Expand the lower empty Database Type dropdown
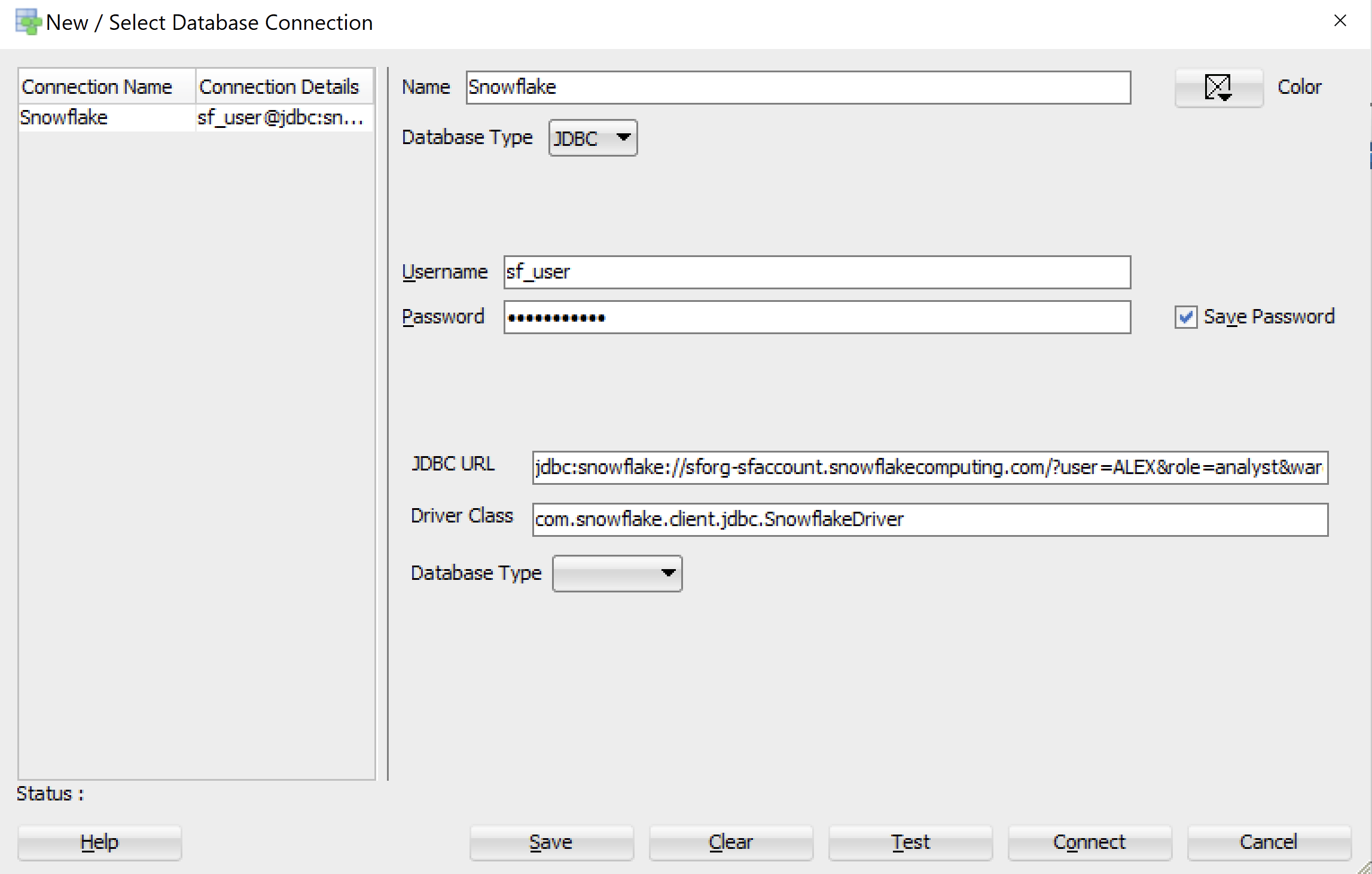Screen dimensions: 1372x874 [x=617, y=573]
